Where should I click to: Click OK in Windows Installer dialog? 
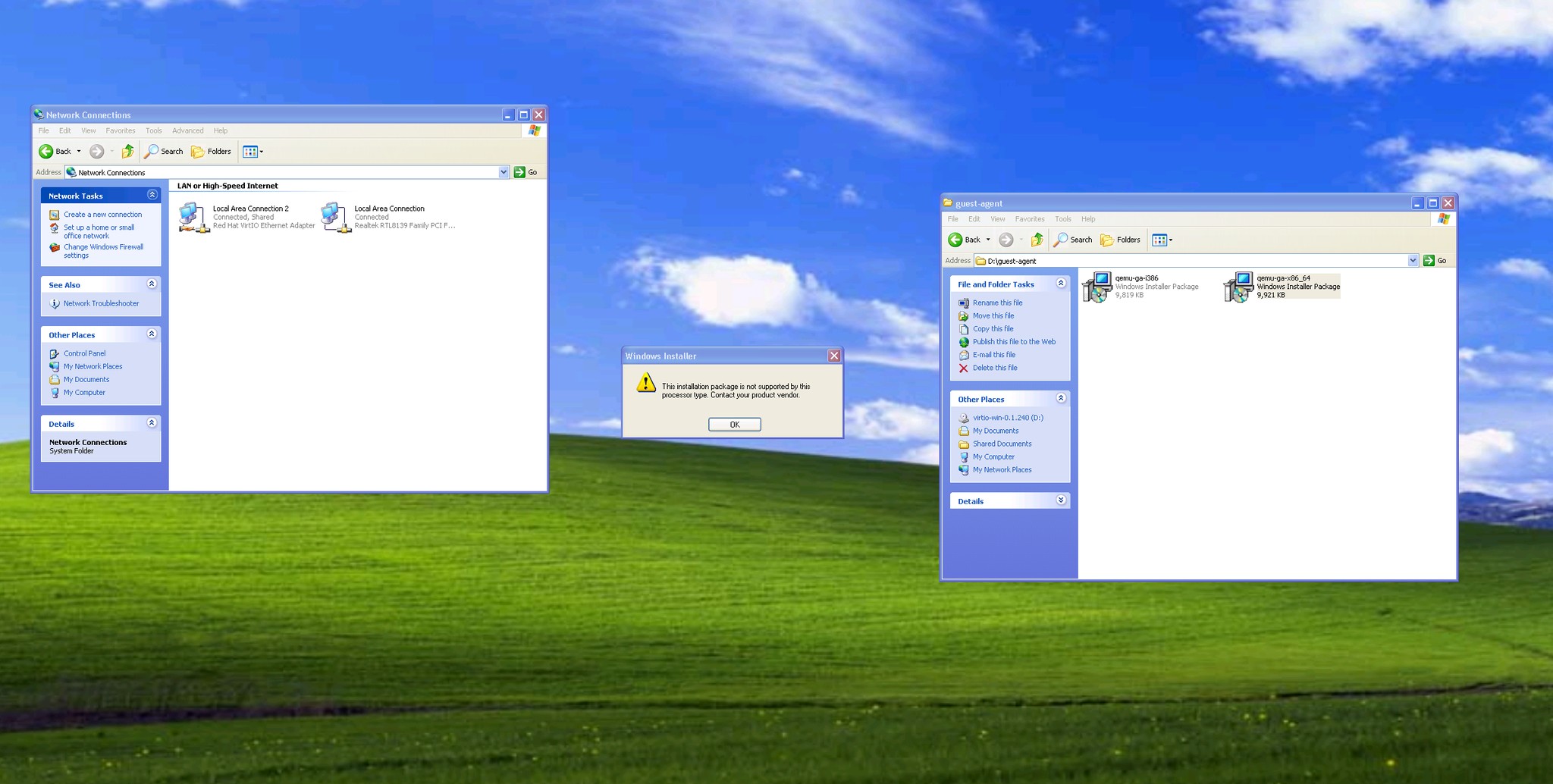[x=734, y=425]
